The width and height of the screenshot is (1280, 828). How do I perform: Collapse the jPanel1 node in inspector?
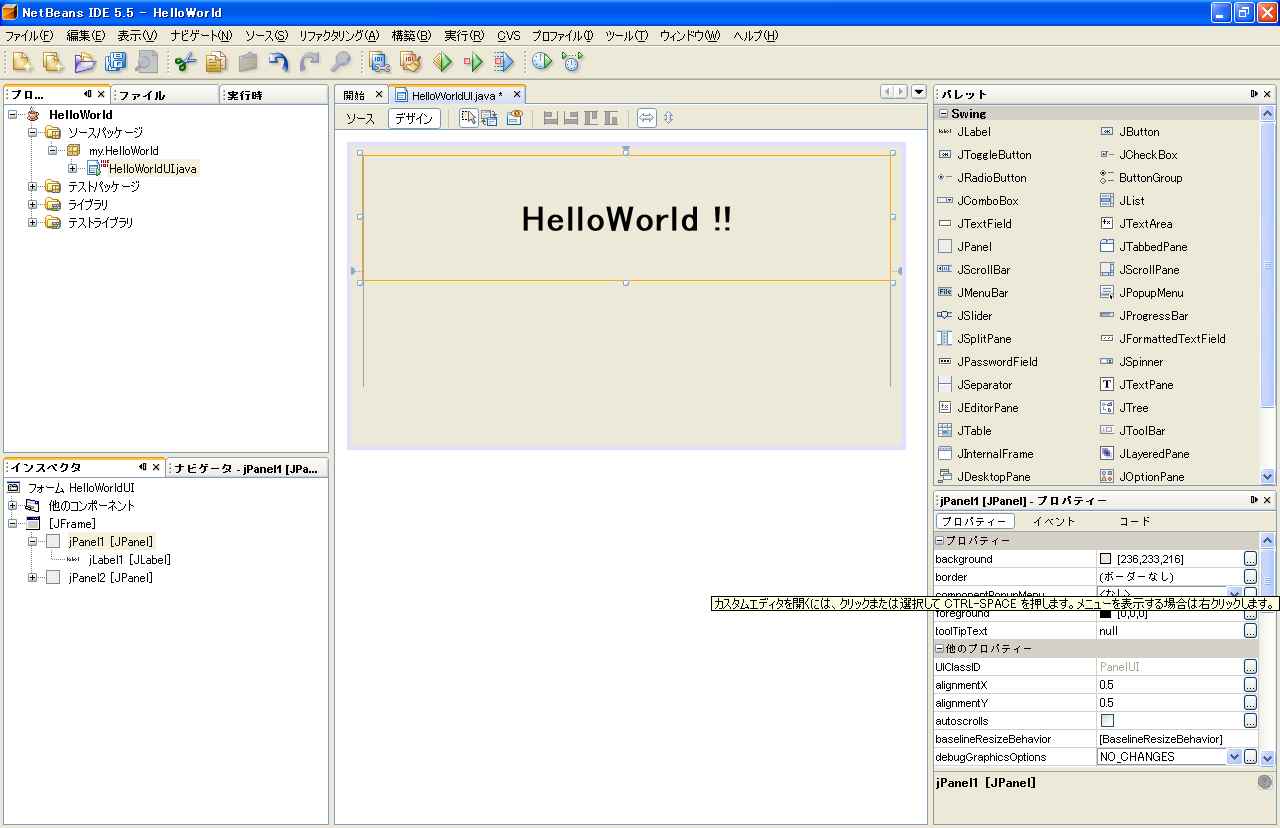coord(32,542)
